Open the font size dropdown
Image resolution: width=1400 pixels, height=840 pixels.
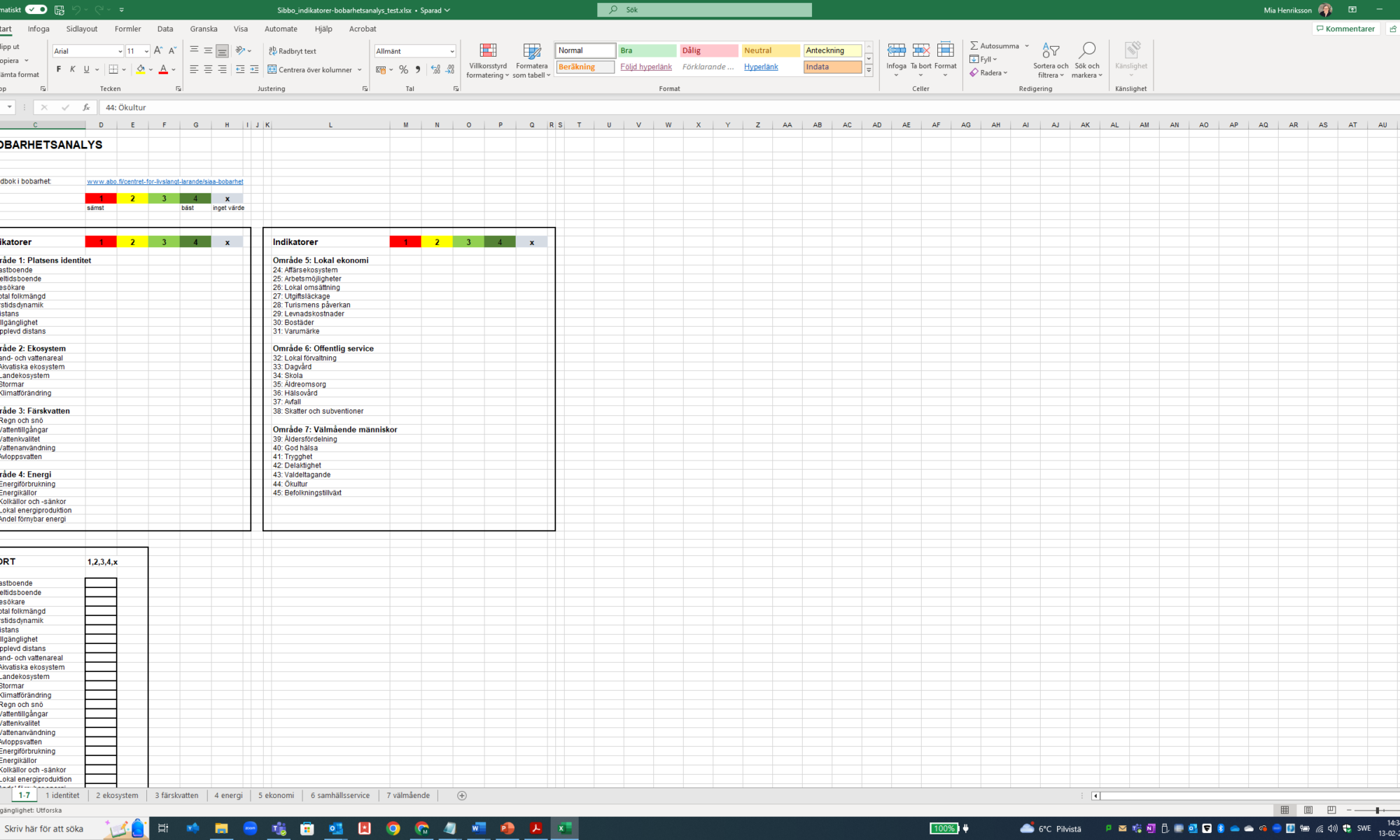click(x=146, y=51)
